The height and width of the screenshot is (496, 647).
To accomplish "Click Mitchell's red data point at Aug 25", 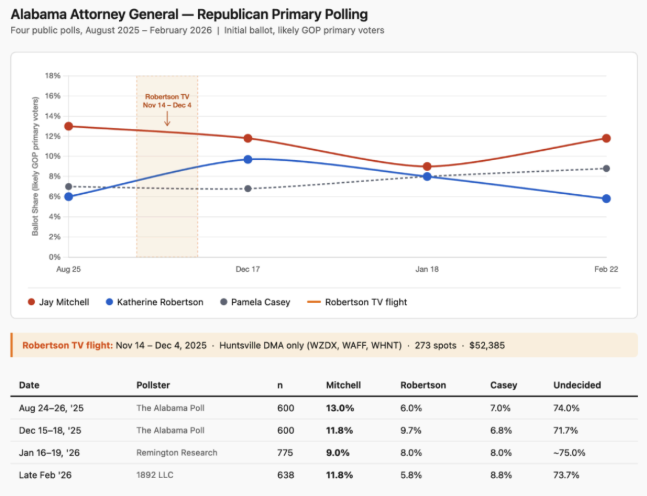I will coord(68,126).
